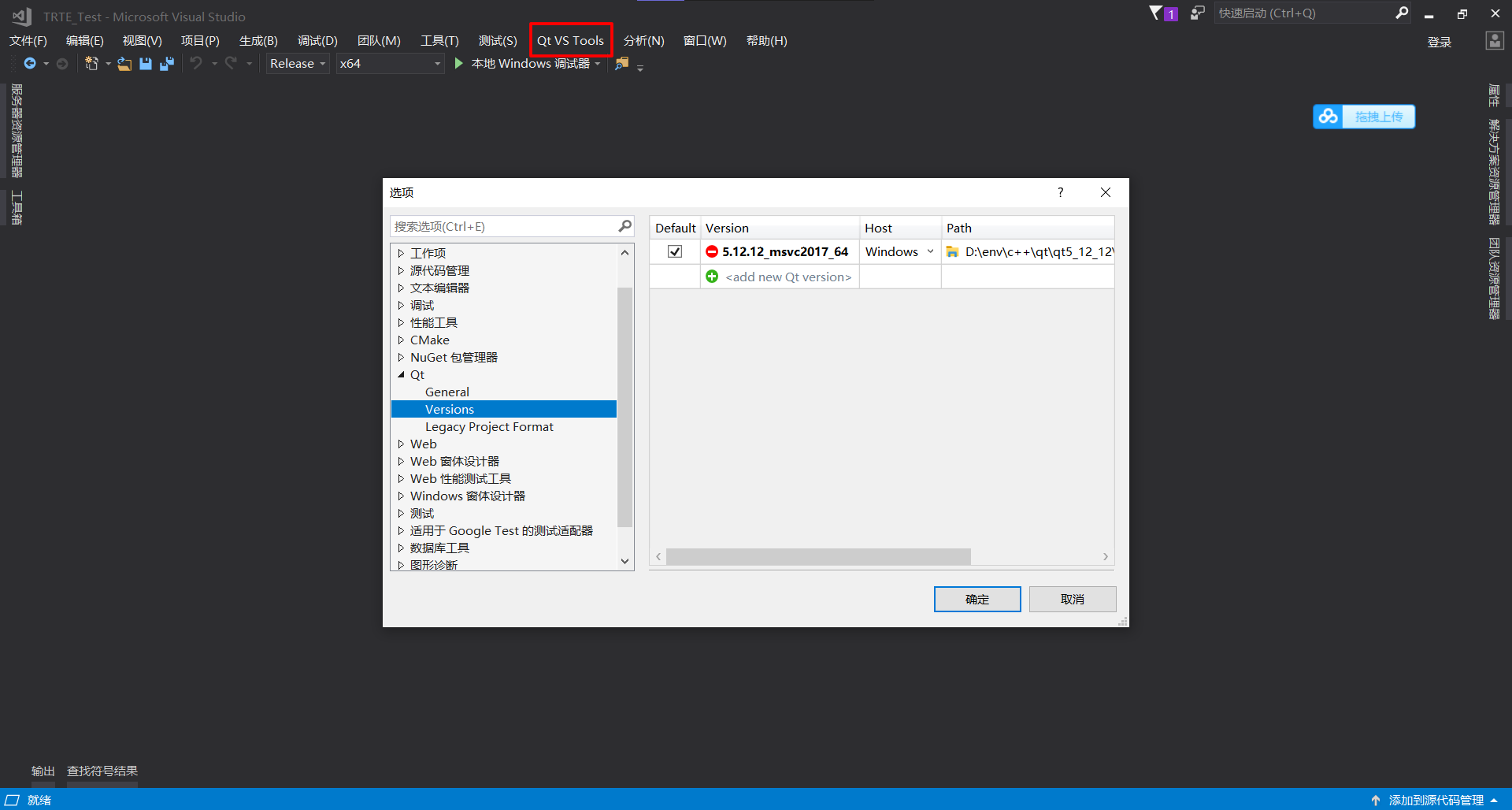Click the folder browse icon in Path column

point(952,251)
